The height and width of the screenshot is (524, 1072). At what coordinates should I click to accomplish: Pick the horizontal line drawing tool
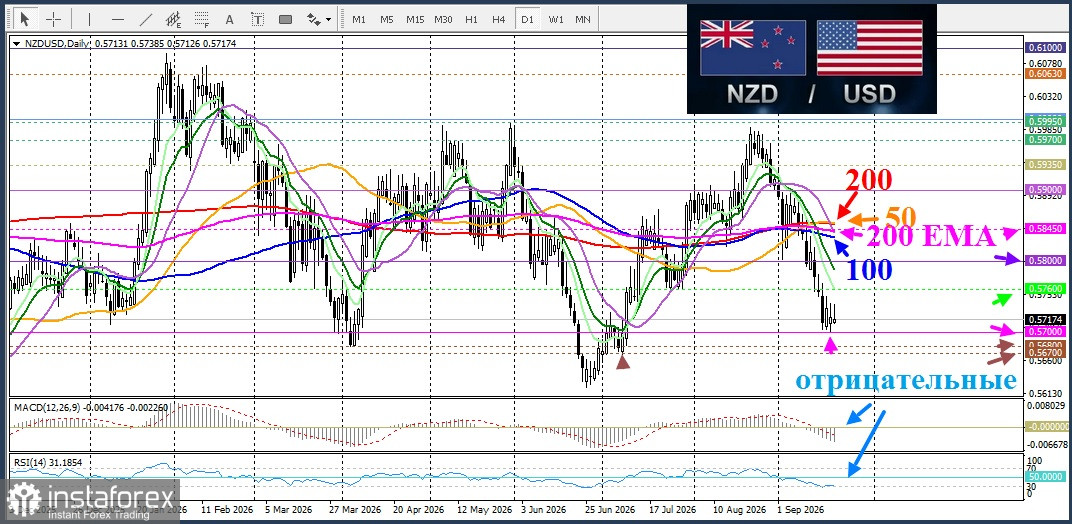pos(118,18)
